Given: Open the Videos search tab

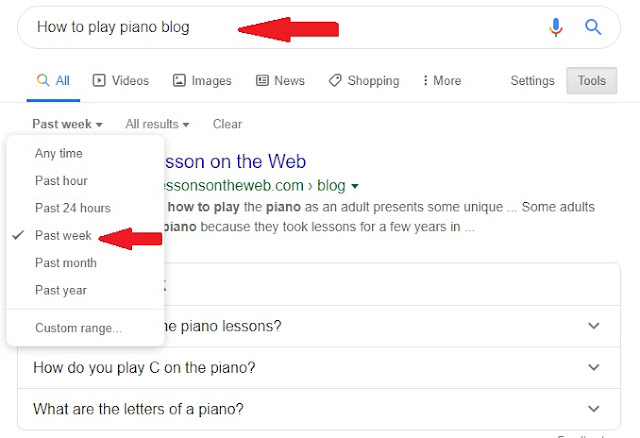Looking at the screenshot, I should pos(121,80).
